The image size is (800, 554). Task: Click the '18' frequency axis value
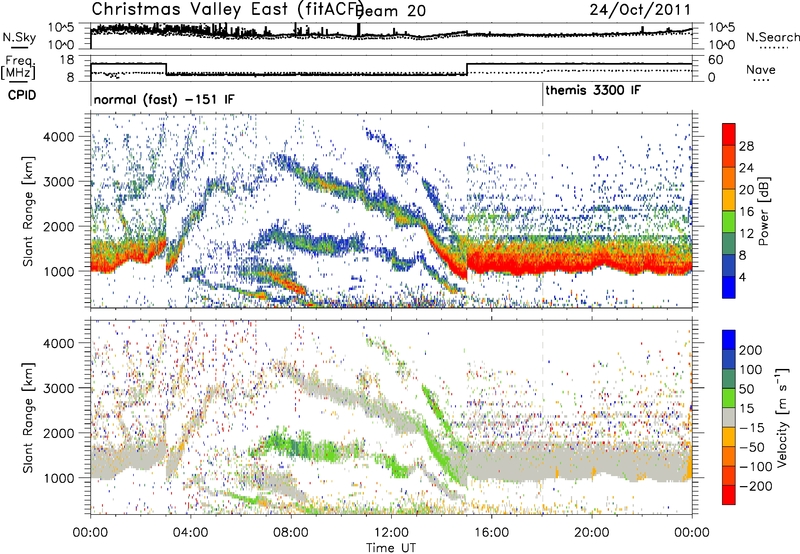pos(66,60)
